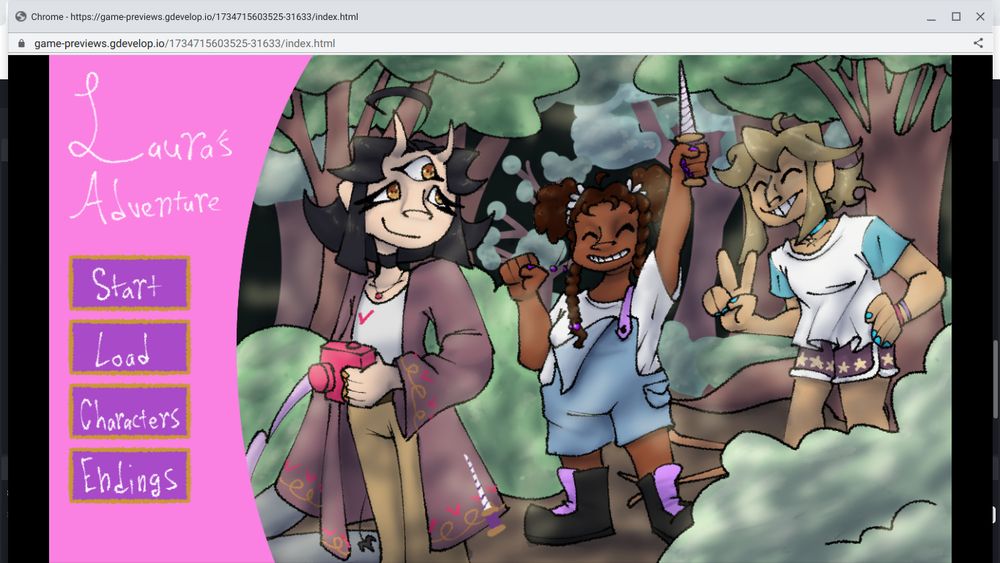Image resolution: width=1000 pixels, height=563 pixels.
Task: Click the URL text in address bar
Action: click(184, 43)
